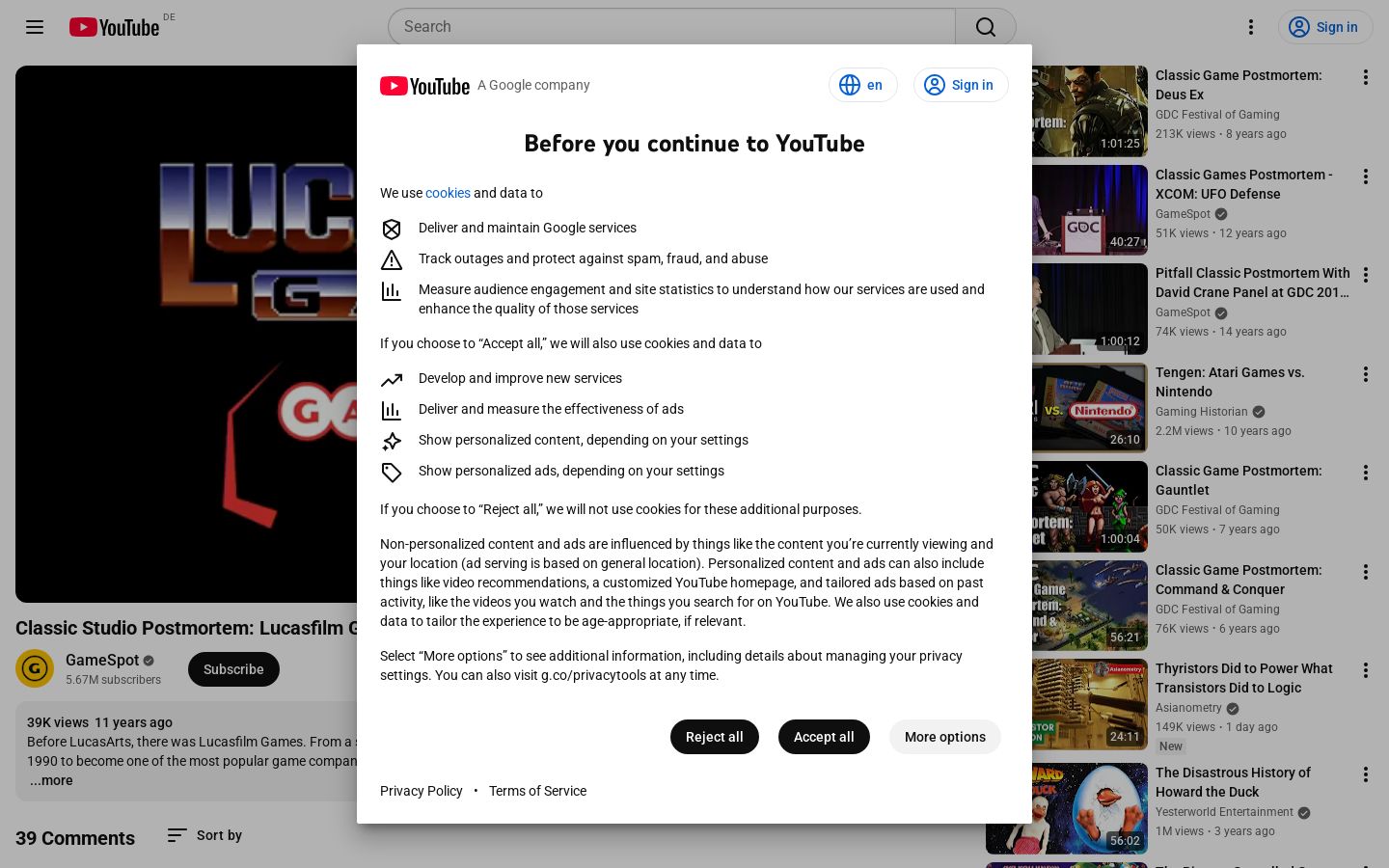Open the Privacy Policy link
1389x868 pixels.
tap(422, 791)
